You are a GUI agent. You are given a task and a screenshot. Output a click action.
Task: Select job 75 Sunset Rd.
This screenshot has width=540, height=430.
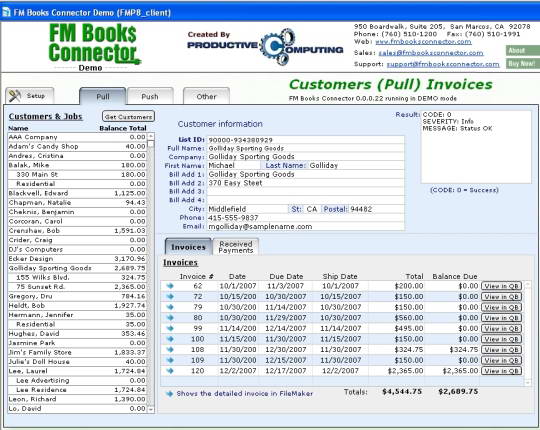click(77, 287)
